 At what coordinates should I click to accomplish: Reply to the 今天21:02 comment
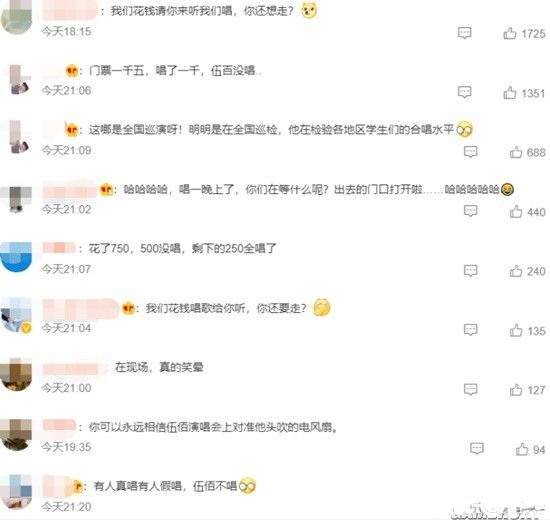click(x=470, y=211)
